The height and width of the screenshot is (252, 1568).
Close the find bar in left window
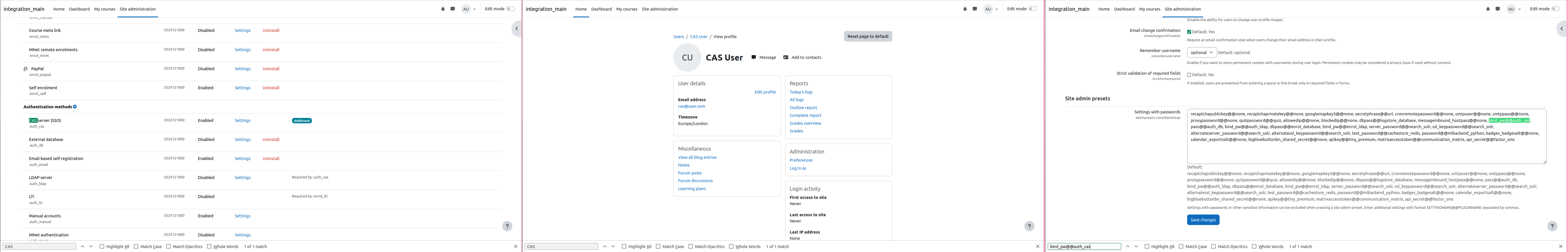click(x=516, y=246)
